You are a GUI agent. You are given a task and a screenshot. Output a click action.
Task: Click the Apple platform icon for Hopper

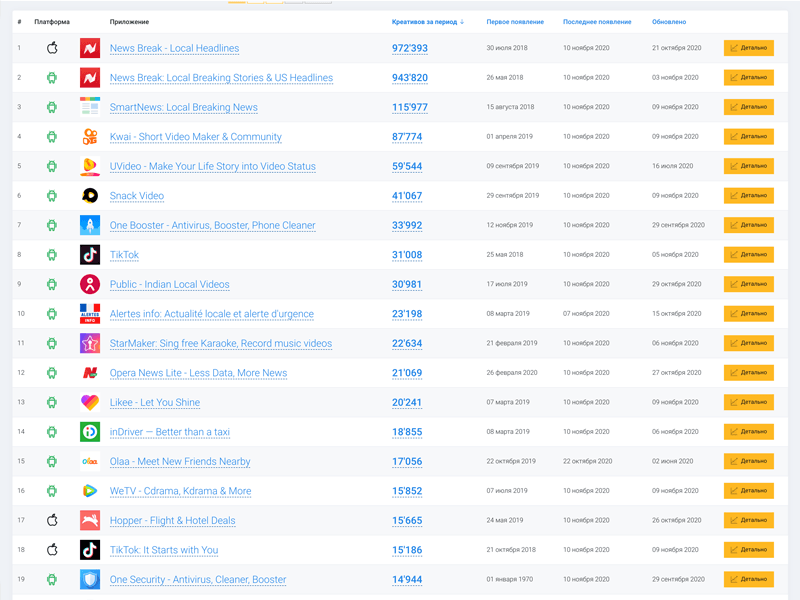coord(52,520)
